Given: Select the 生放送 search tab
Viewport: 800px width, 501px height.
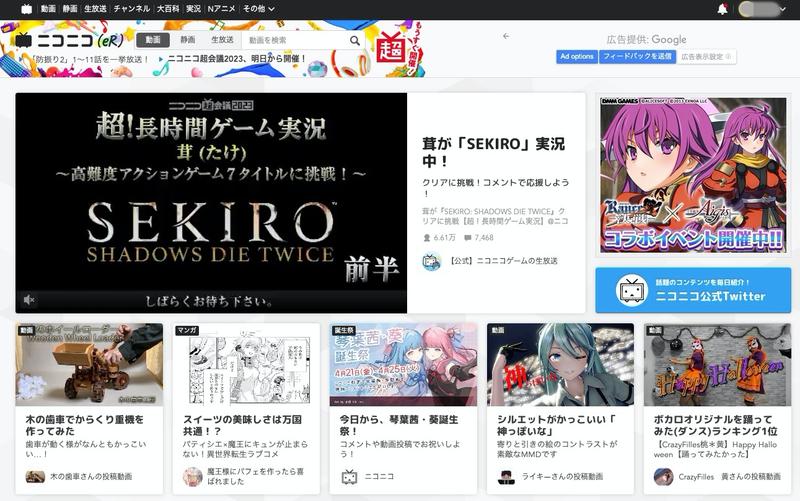Looking at the screenshot, I should 222,40.
